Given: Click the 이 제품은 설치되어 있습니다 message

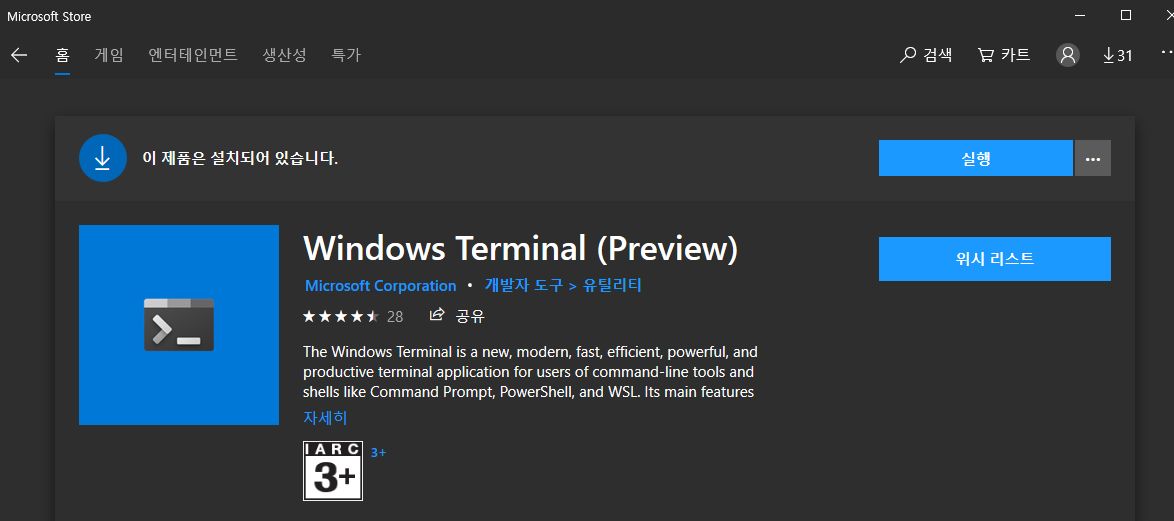Looking at the screenshot, I should click(240, 159).
